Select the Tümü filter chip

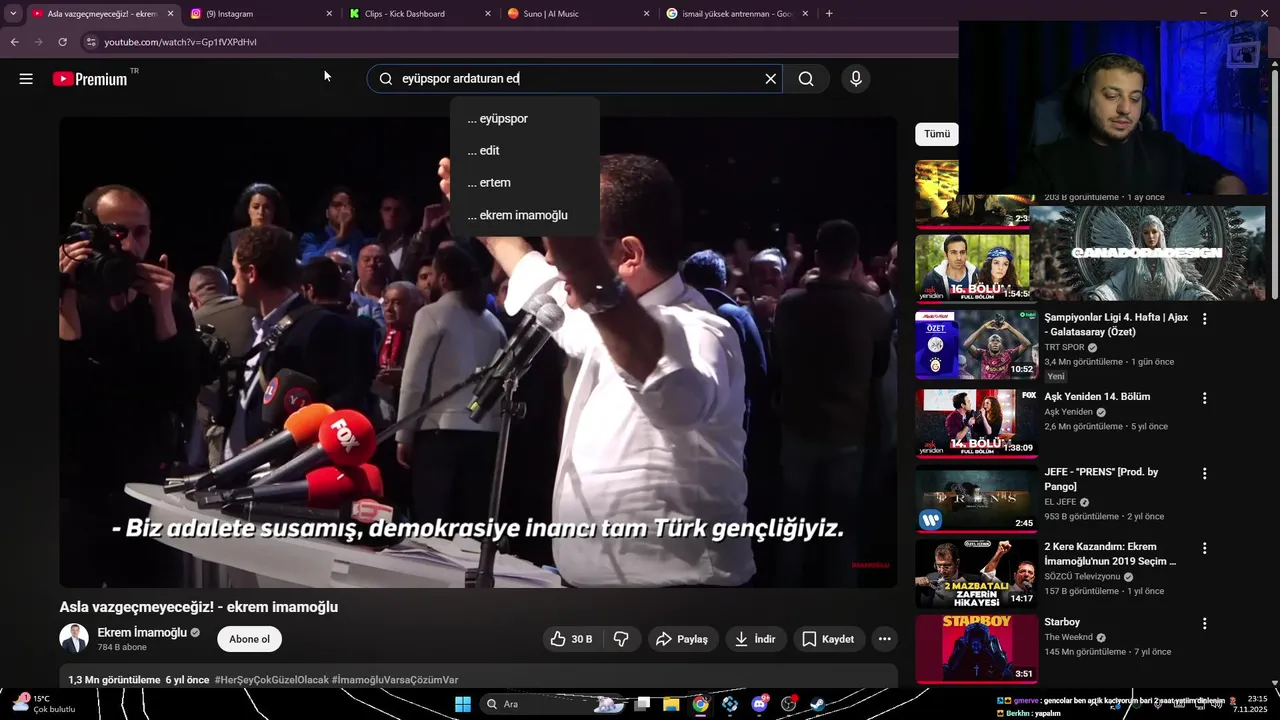pyautogui.click(x=937, y=134)
